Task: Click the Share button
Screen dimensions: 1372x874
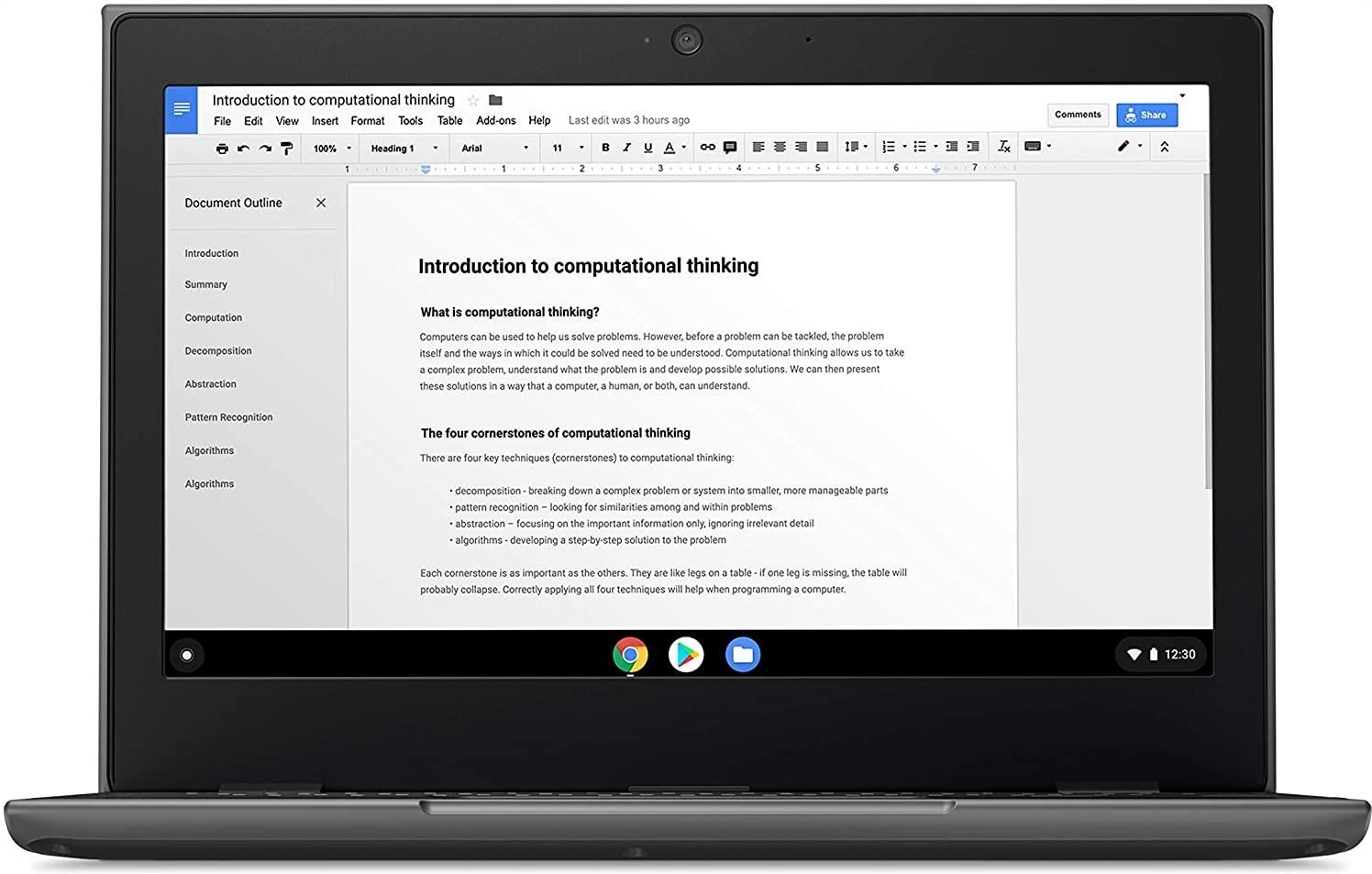Action: pos(1146,115)
